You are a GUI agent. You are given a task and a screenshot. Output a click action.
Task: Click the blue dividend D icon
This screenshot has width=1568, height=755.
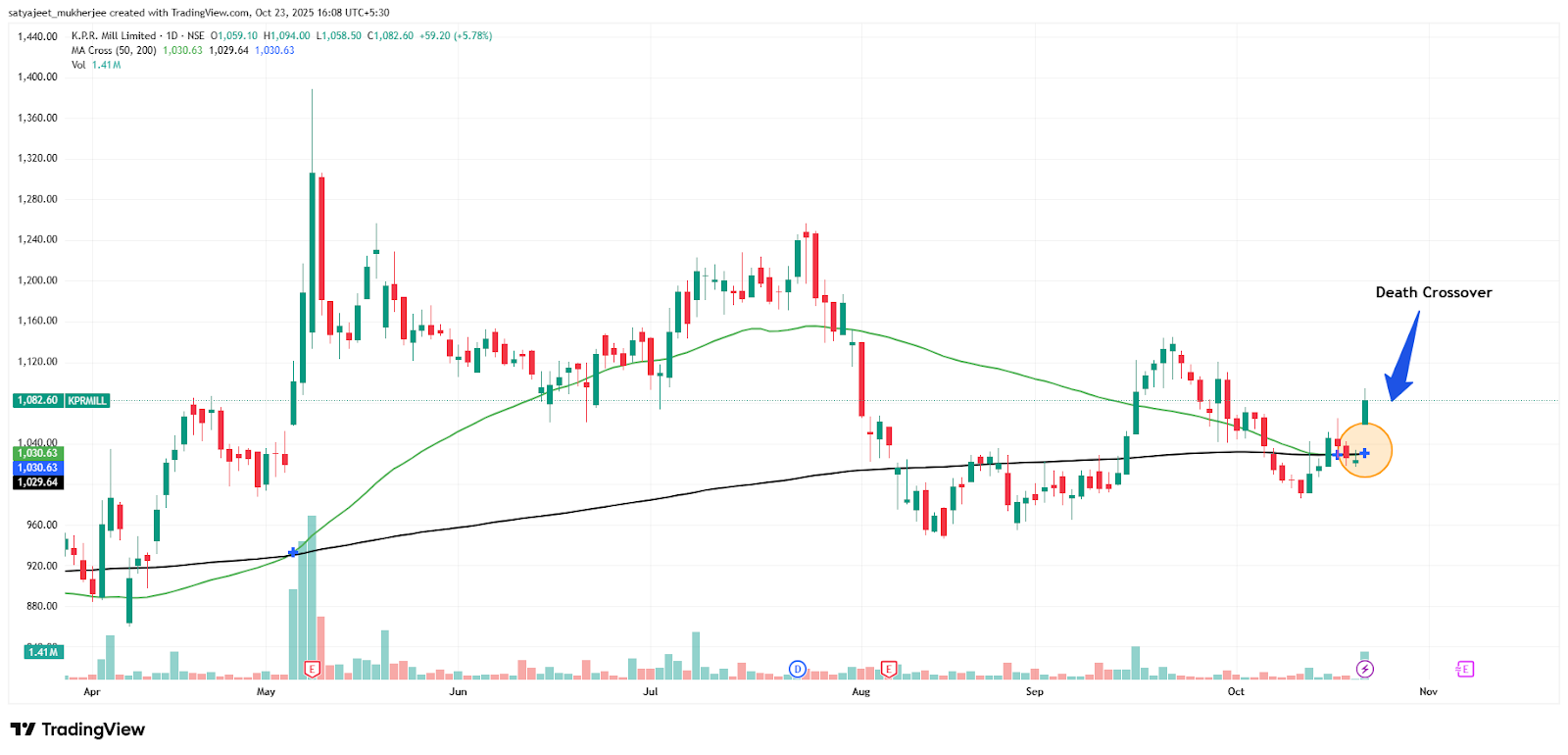point(798,670)
